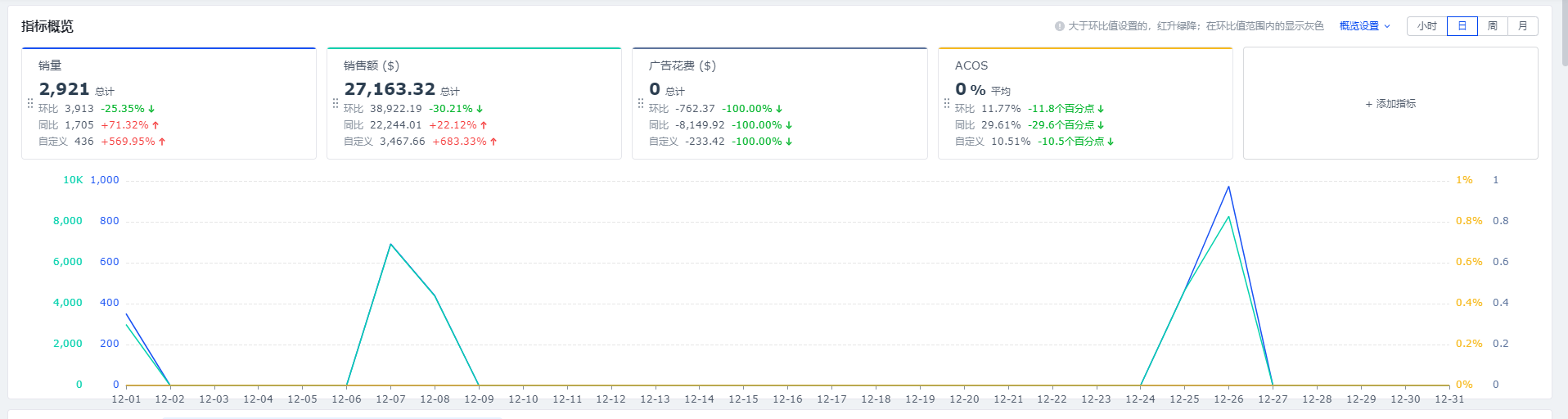The height and width of the screenshot is (419, 1568).
Task: Switch the chart to 月 view
Action: 1523,26
